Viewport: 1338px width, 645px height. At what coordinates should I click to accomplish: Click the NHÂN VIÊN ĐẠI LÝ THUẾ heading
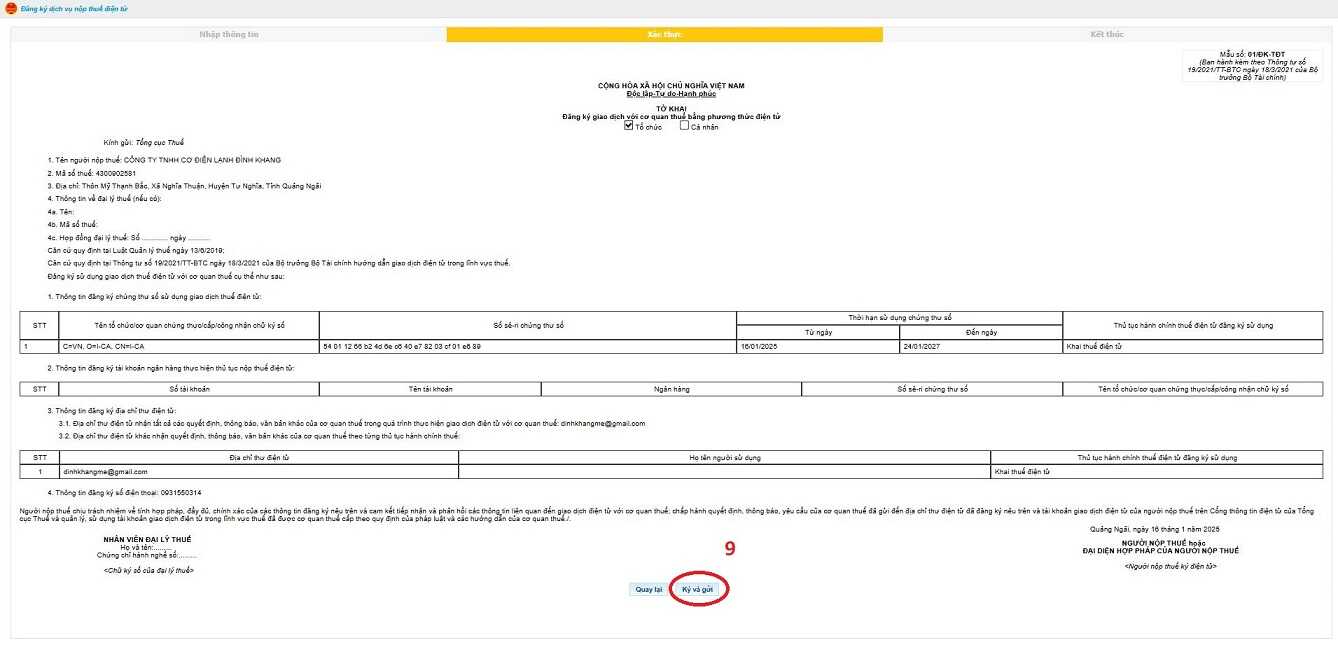click(147, 539)
